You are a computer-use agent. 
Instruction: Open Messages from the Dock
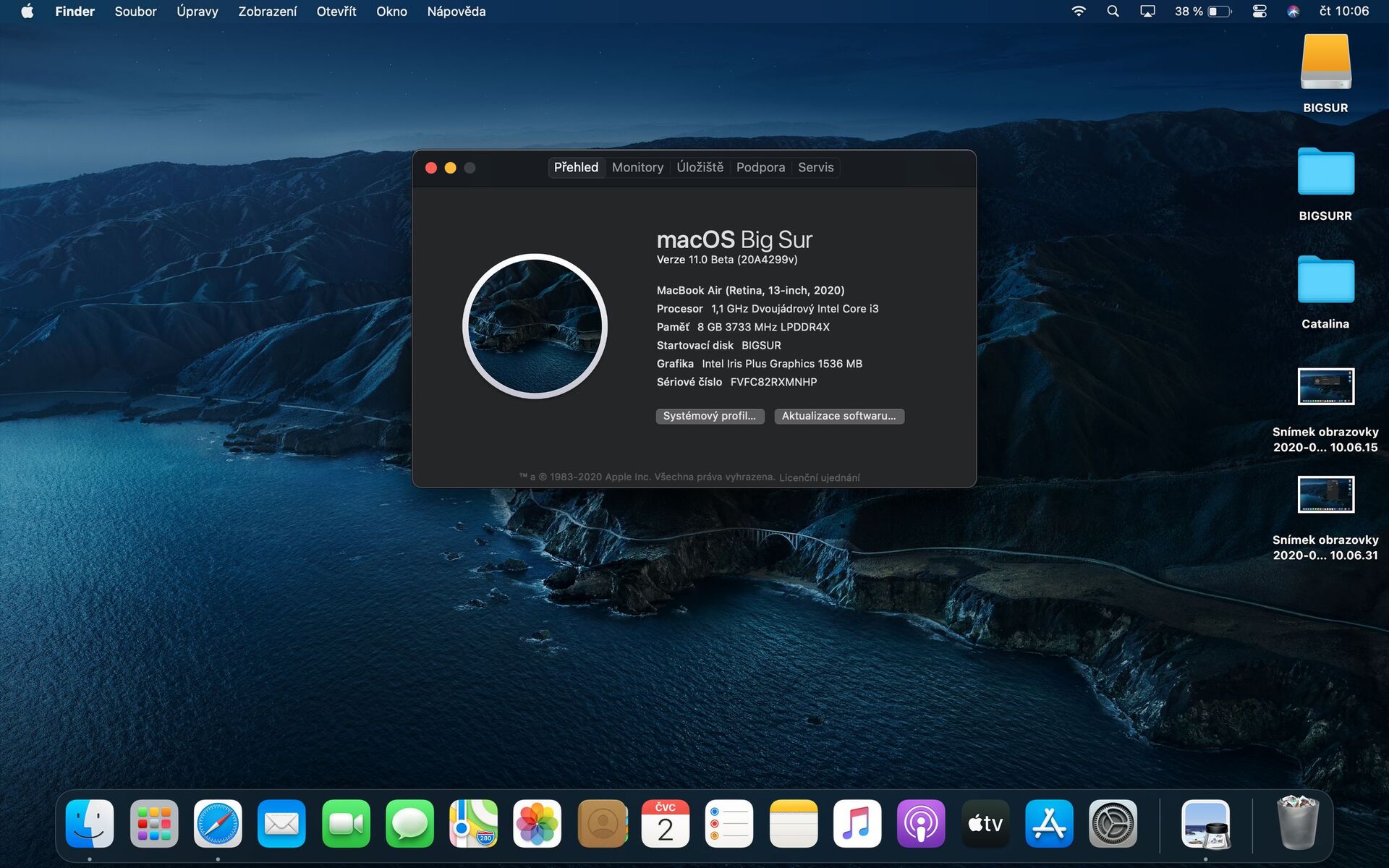[409, 823]
